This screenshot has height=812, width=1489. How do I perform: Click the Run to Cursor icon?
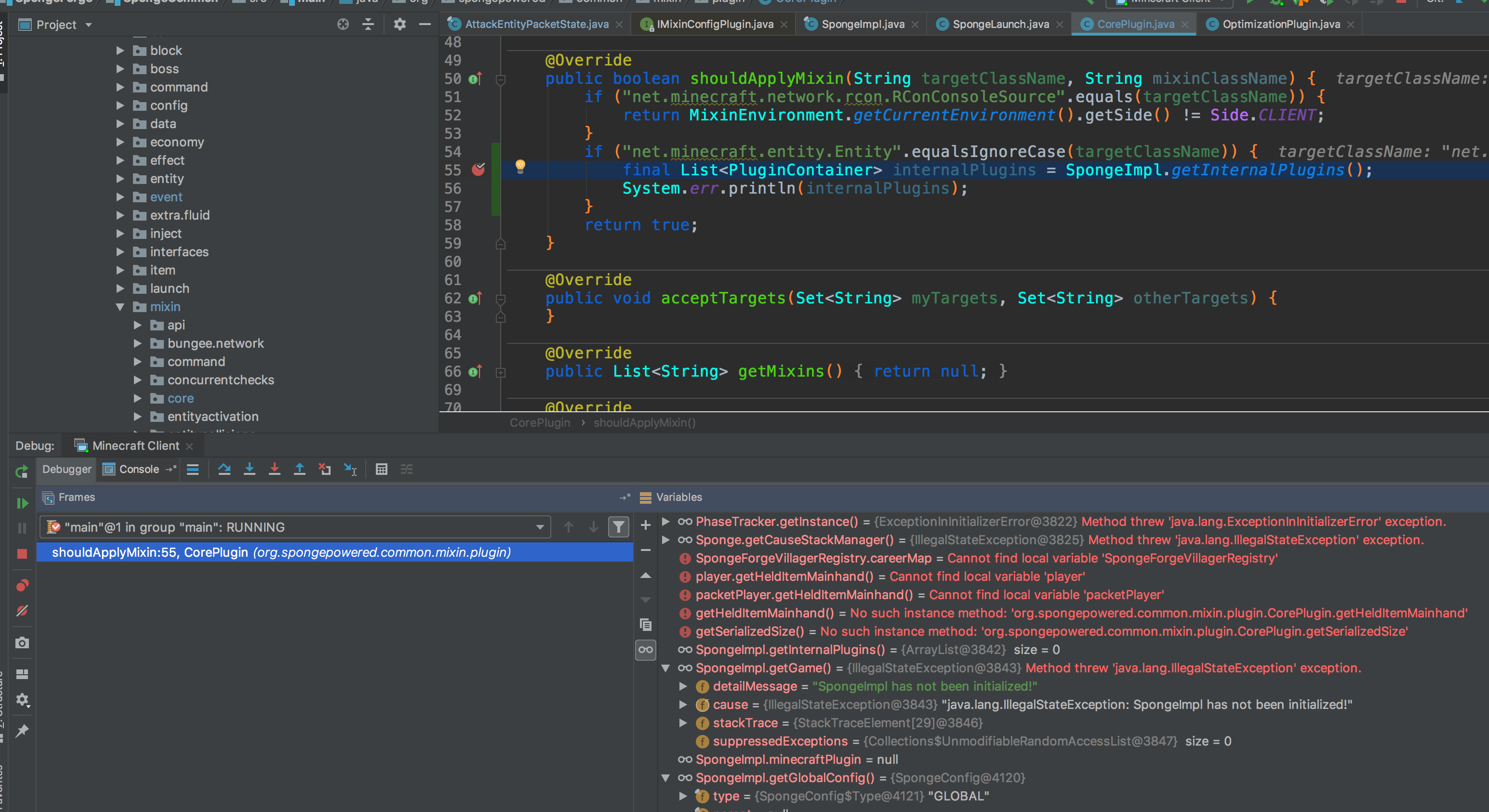tap(350, 469)
